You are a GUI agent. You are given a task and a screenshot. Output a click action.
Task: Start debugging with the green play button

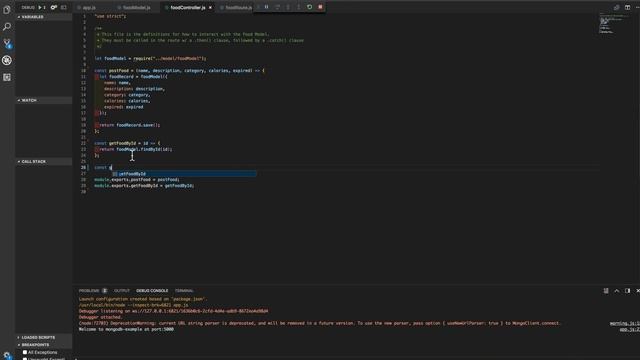[x=40, y=7]
